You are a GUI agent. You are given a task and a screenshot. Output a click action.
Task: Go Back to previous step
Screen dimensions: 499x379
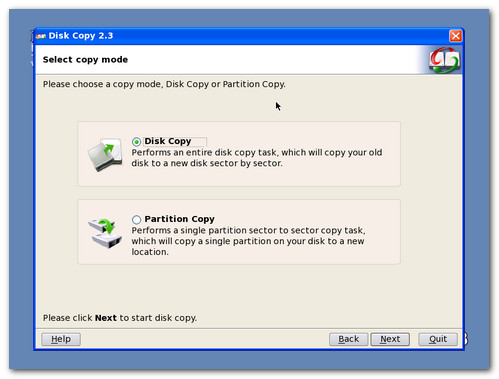tap(349, 339)
